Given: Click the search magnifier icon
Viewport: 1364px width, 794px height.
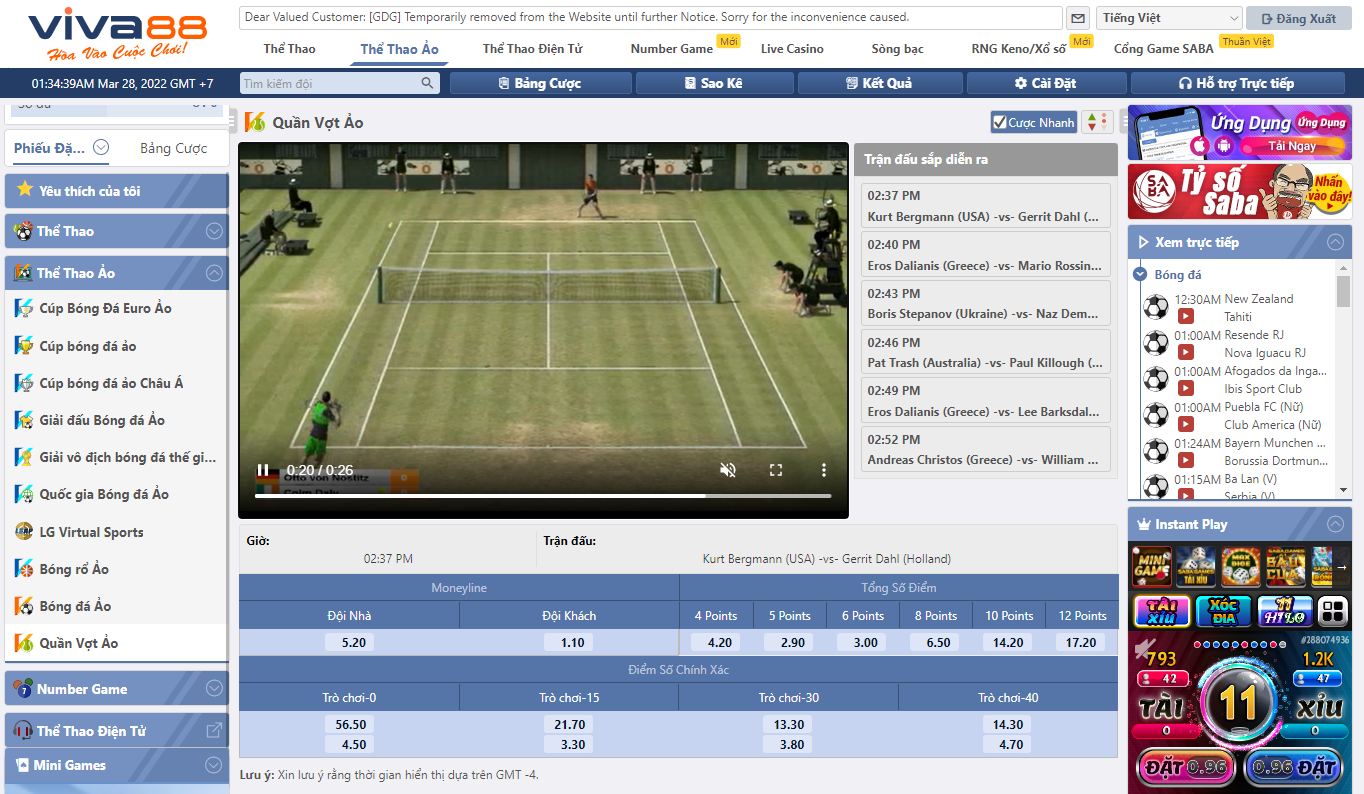Looking at the screenshot, I should [x=428, y=83].
